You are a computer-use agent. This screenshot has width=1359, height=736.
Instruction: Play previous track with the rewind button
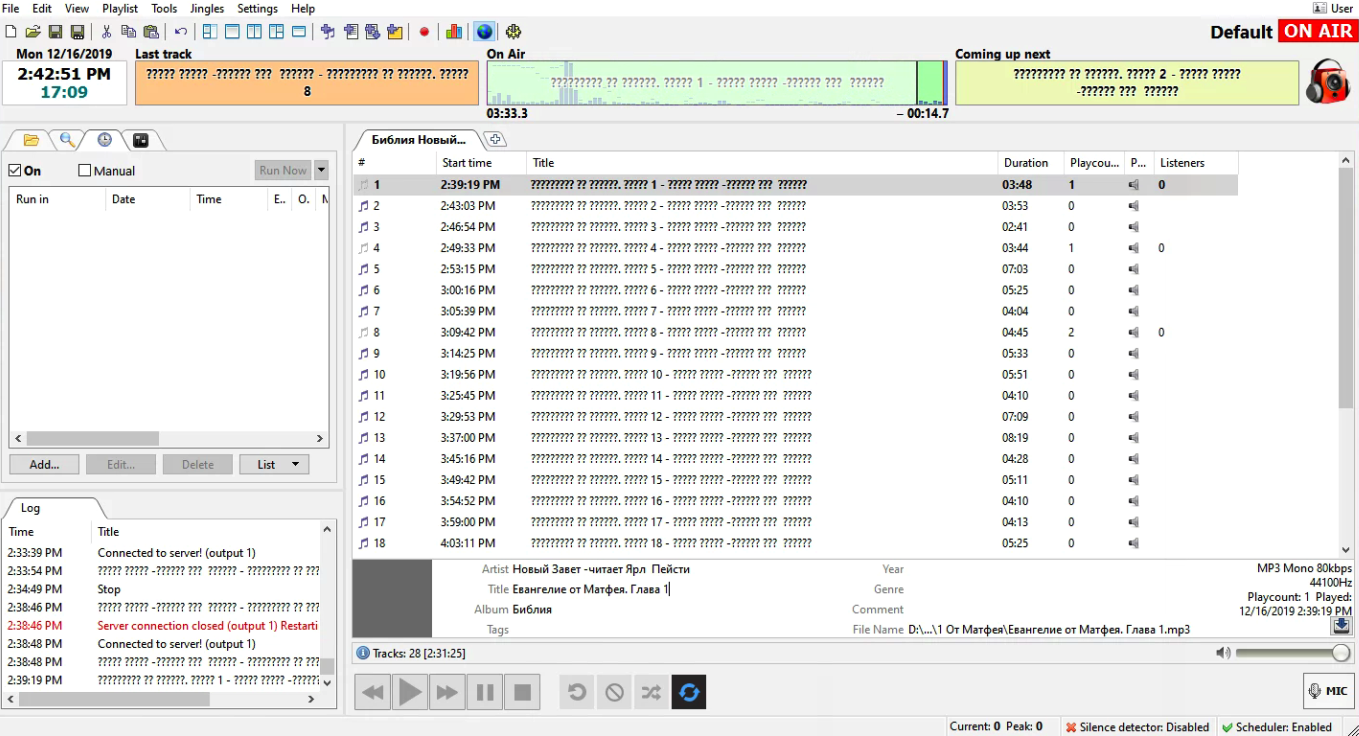(x=373, y=692)
